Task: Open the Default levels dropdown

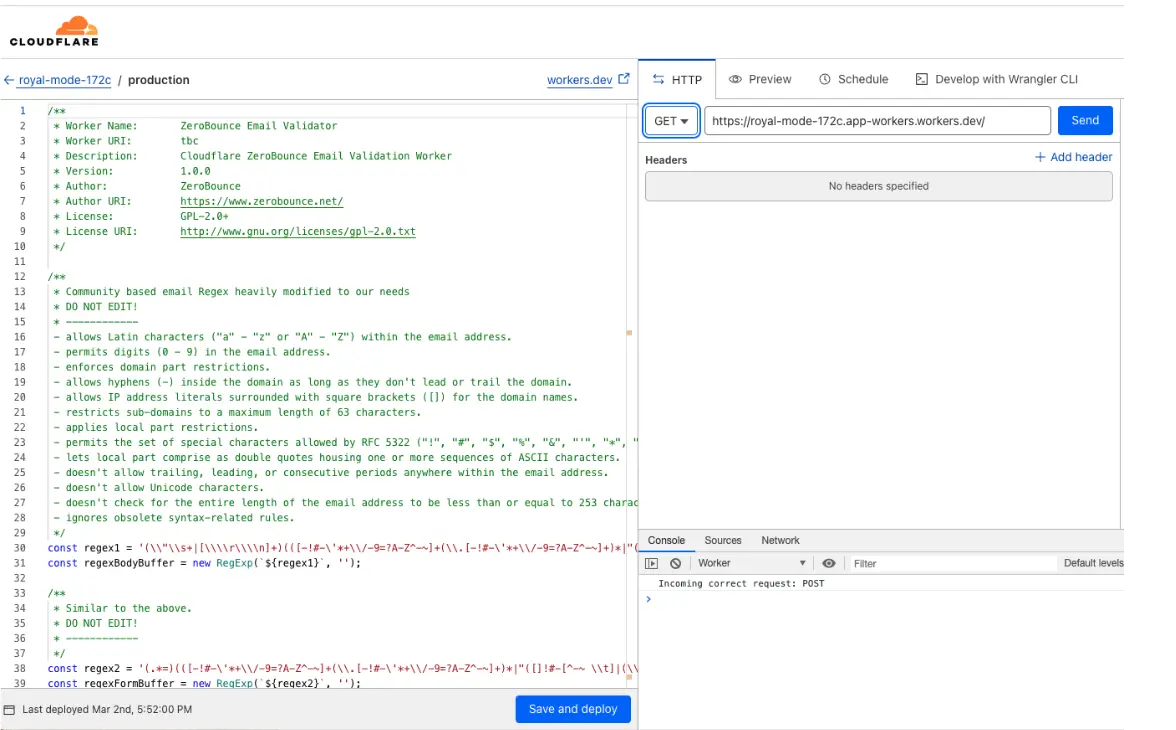Action: [1093, 563]
